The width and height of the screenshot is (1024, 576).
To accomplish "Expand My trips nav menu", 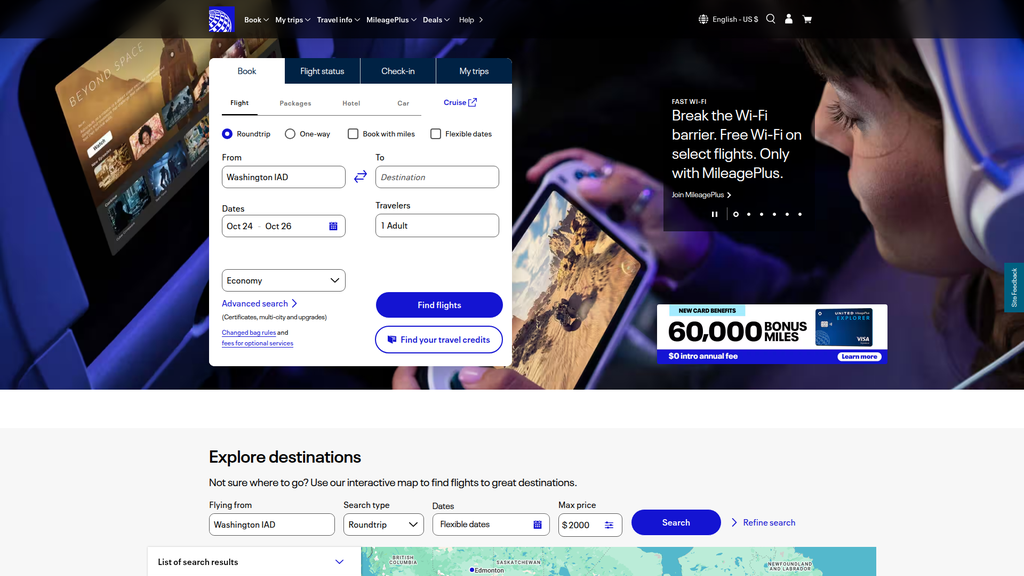I will pos(293,20).
